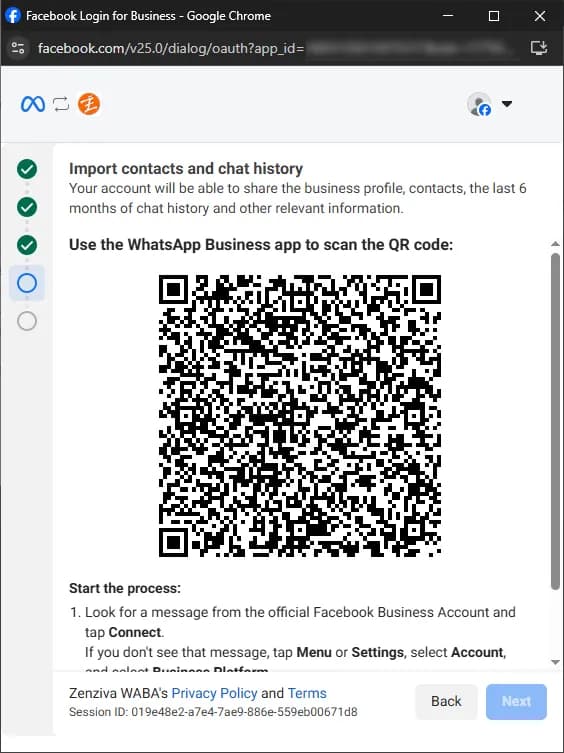Viewport: 564px width, 753px height.
Task: Open the Terms link
Action: coord(307,693)
